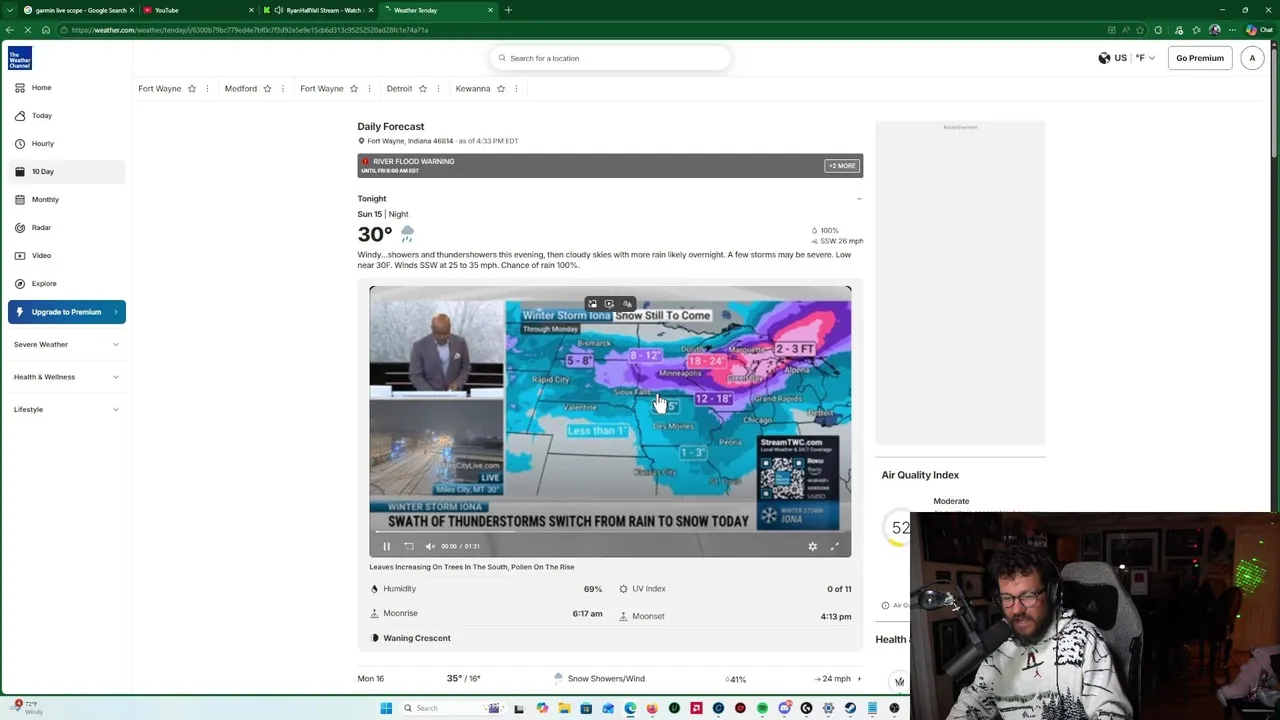Click video progress bar
The image size is (1280, 720).
[610, 533]
